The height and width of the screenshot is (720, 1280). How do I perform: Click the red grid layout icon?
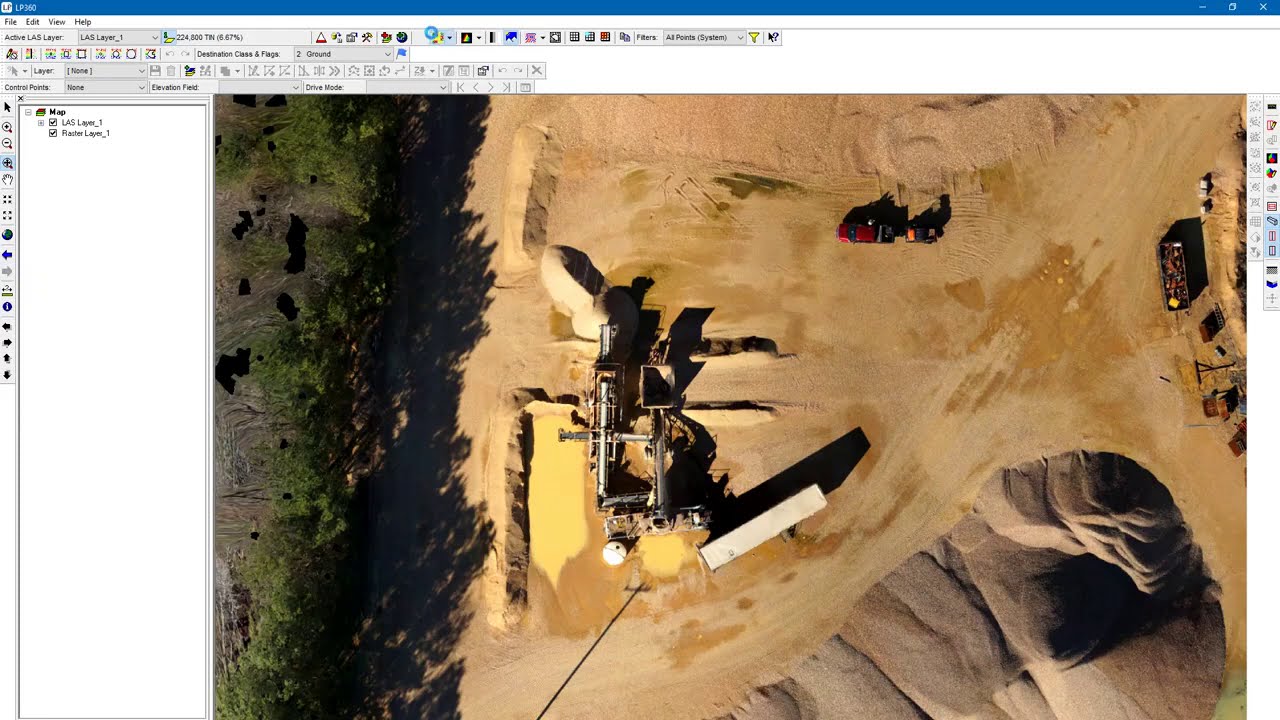tap(605, 38)
